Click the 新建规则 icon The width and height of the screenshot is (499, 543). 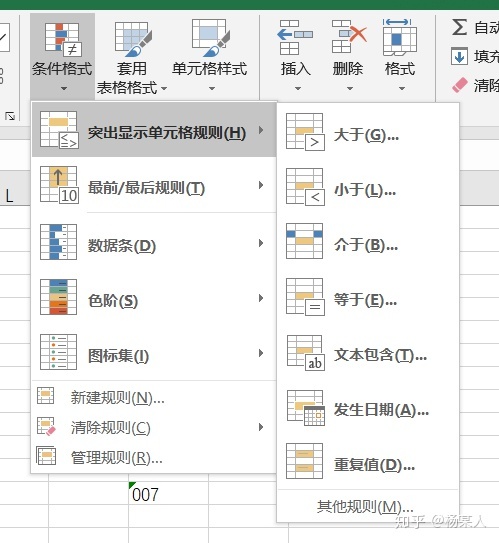[46, 396]
